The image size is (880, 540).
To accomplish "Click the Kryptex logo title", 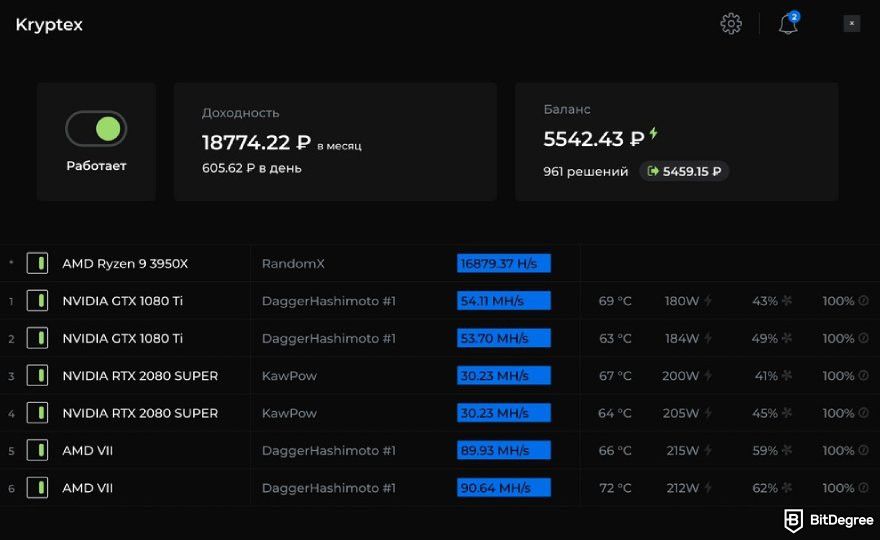I will point(49,25).
